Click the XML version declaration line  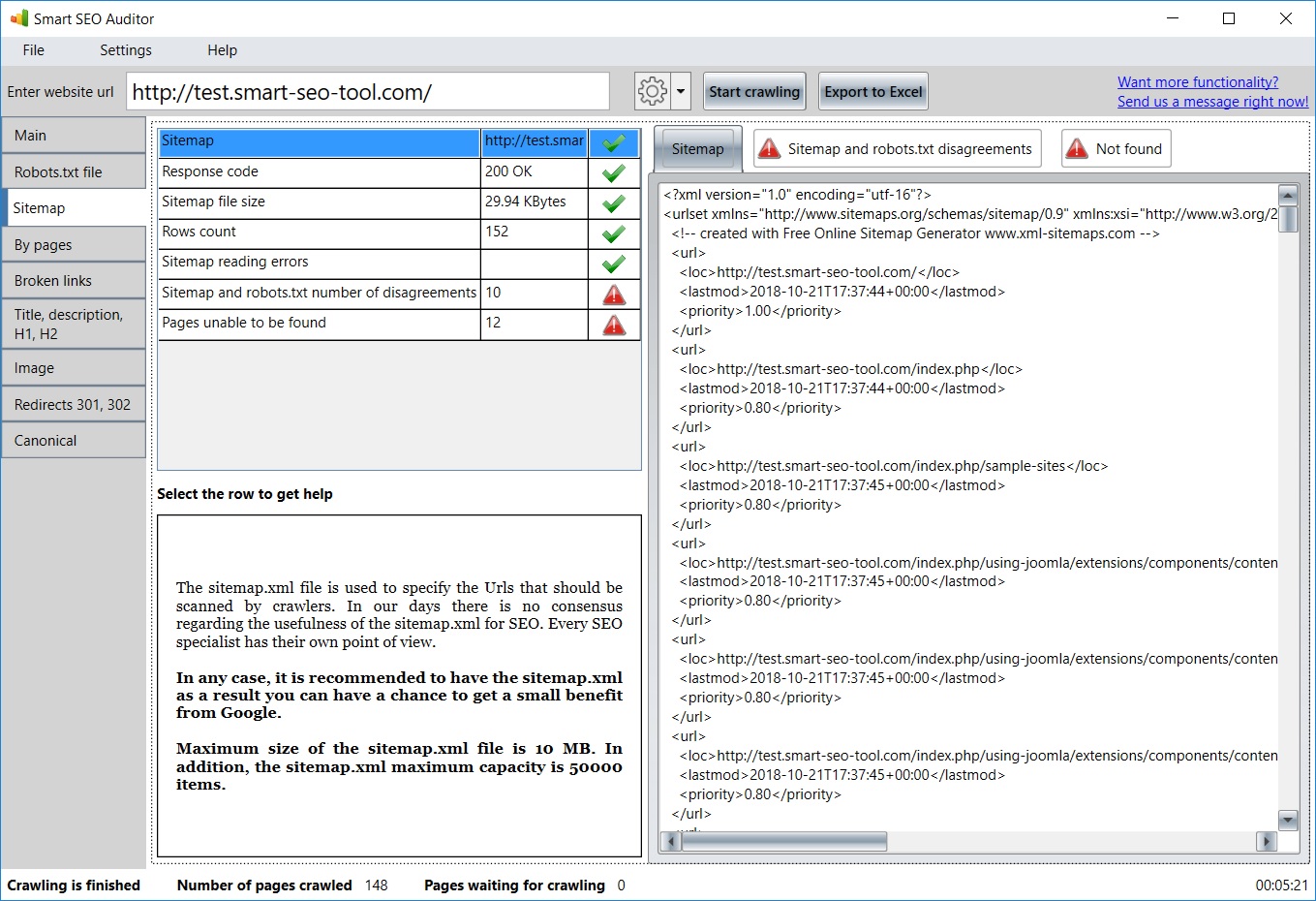(797, 195)
